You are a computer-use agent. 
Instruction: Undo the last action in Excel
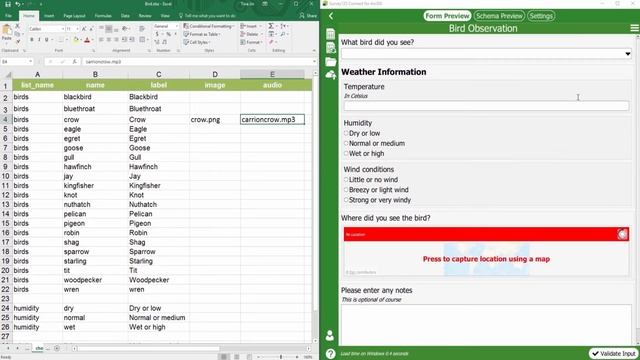[18, 4]
